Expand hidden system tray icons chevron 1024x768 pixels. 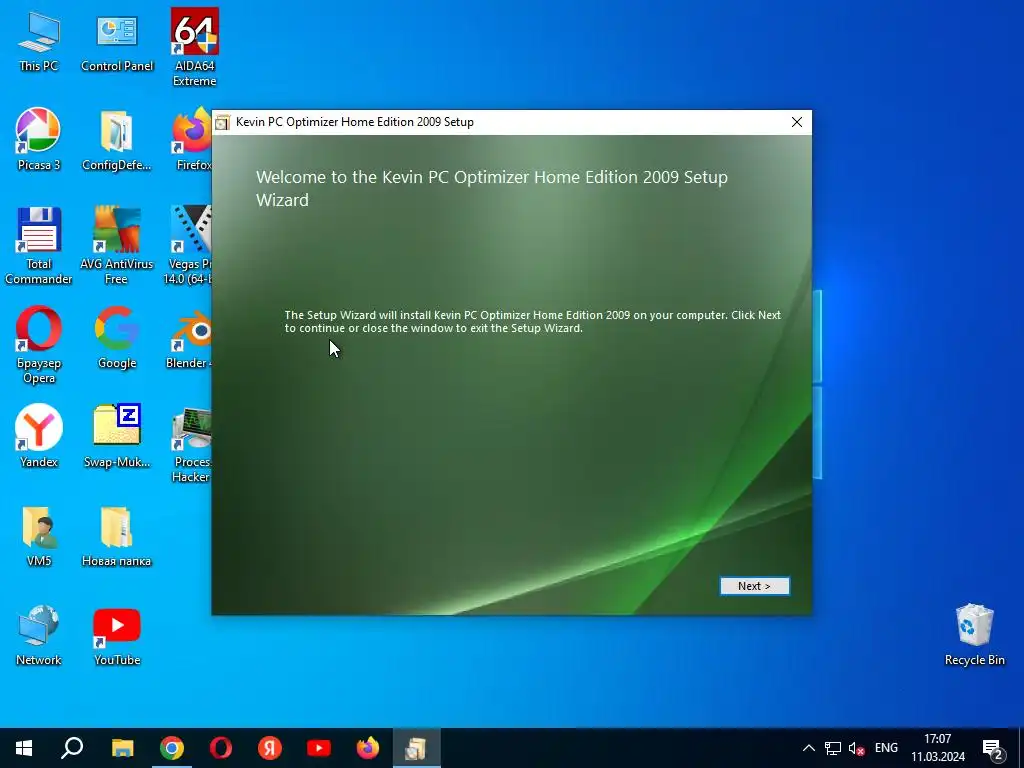pyautogui.click(x=808, y=748)
